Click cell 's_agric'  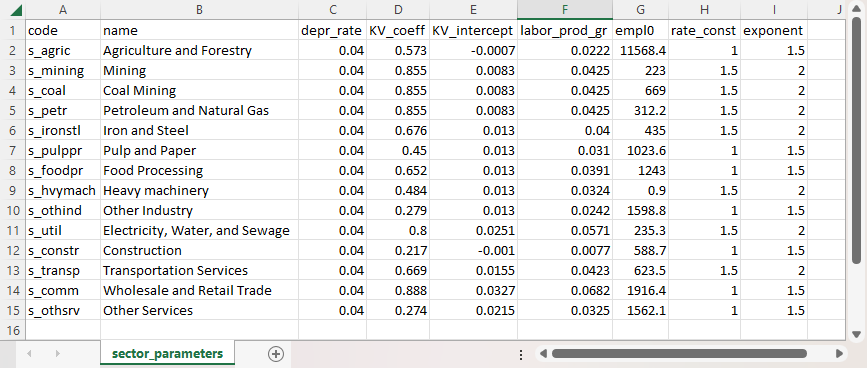[63, 50]
